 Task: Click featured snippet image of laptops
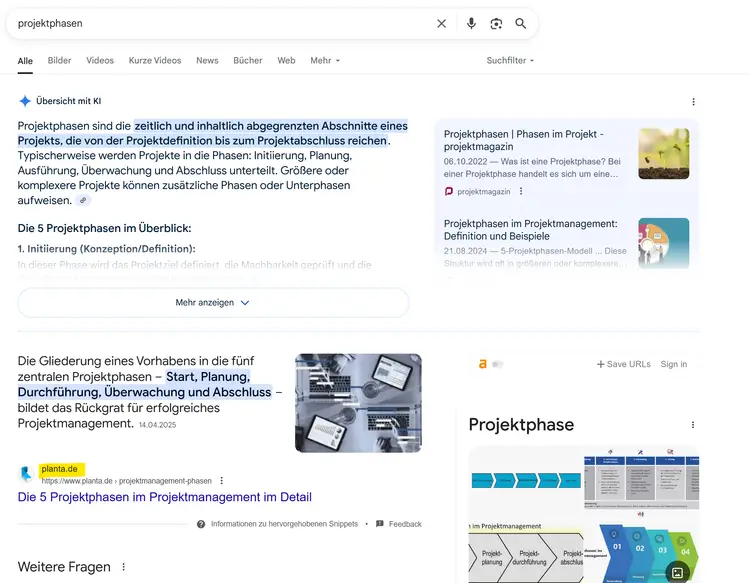tap(358, 403)
